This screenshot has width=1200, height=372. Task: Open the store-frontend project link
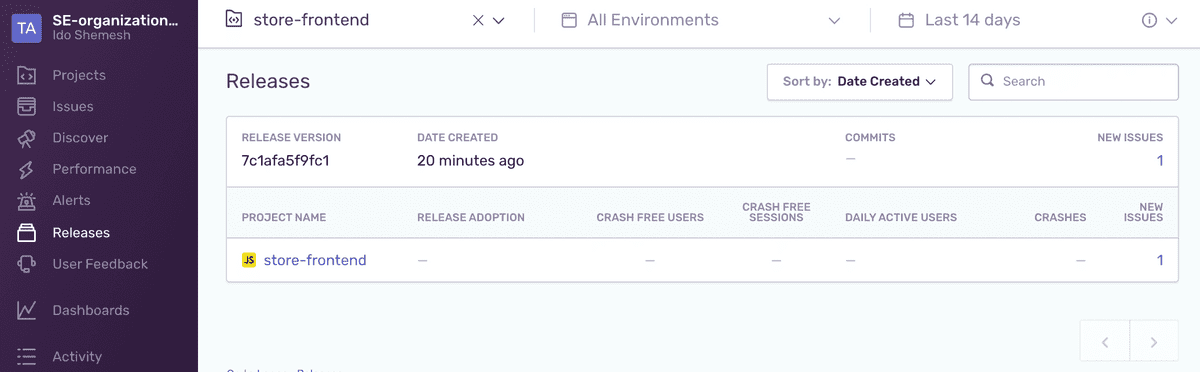pyautogui.click(x=315, y=260)
